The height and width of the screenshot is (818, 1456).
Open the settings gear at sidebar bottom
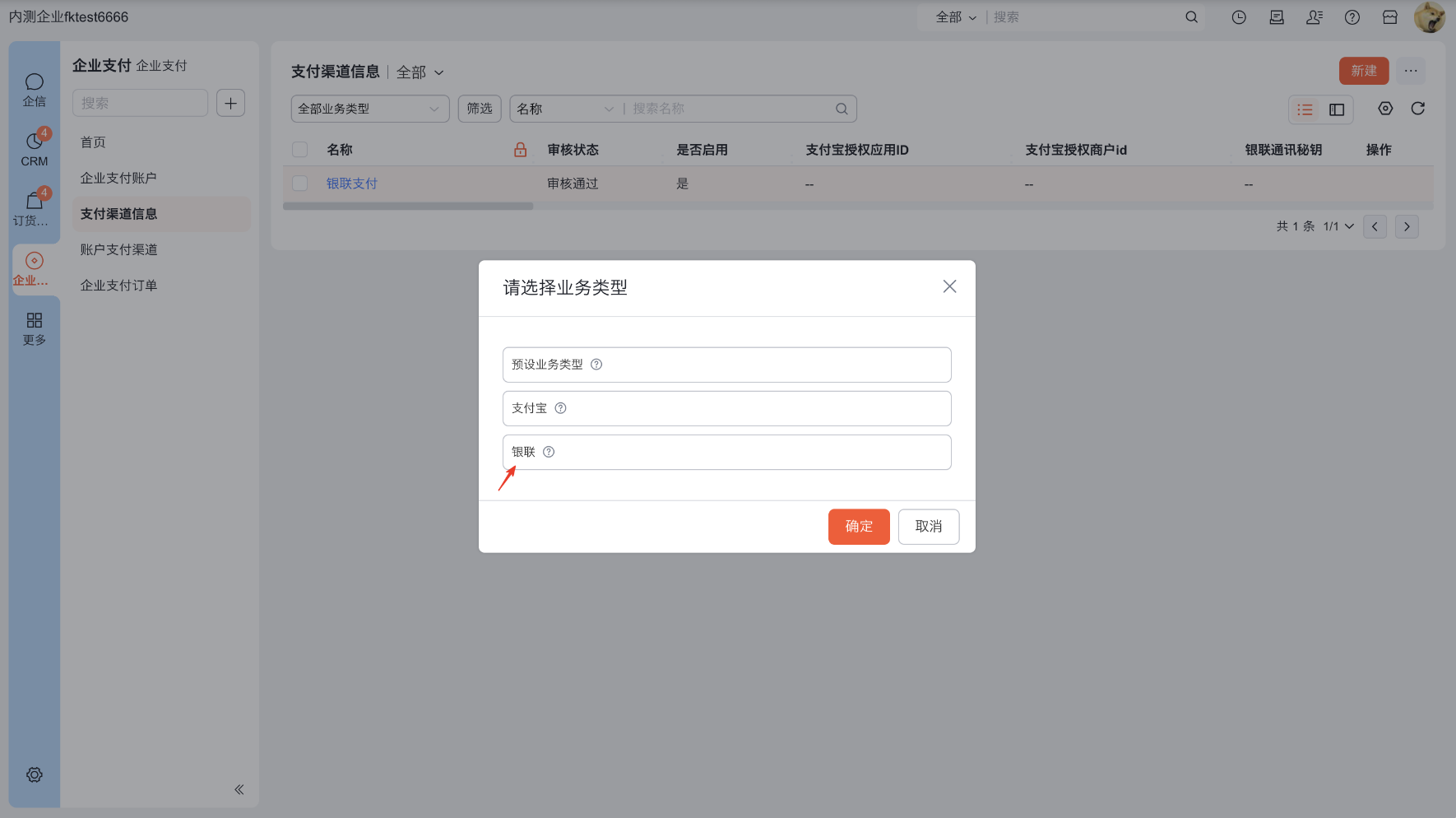coord(35,774)
